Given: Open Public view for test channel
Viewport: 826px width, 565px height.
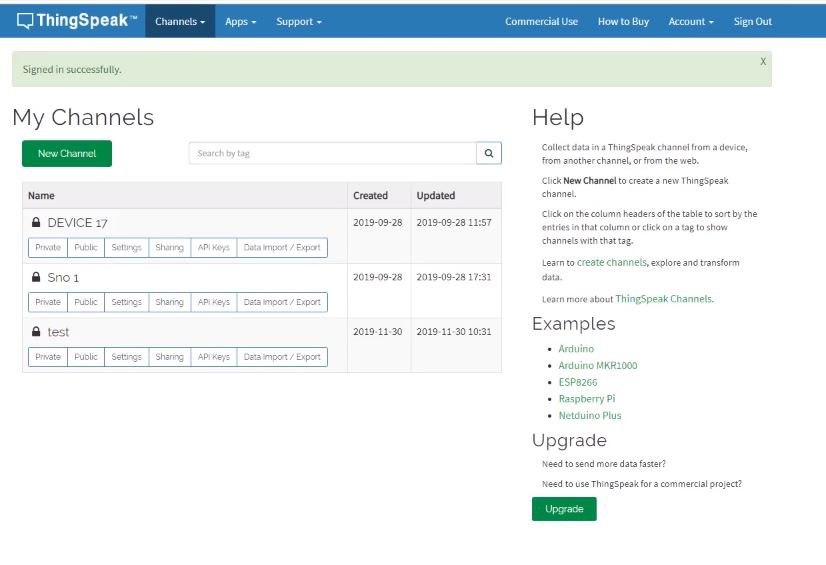Looking at the screenshot, I should point(86,357).
